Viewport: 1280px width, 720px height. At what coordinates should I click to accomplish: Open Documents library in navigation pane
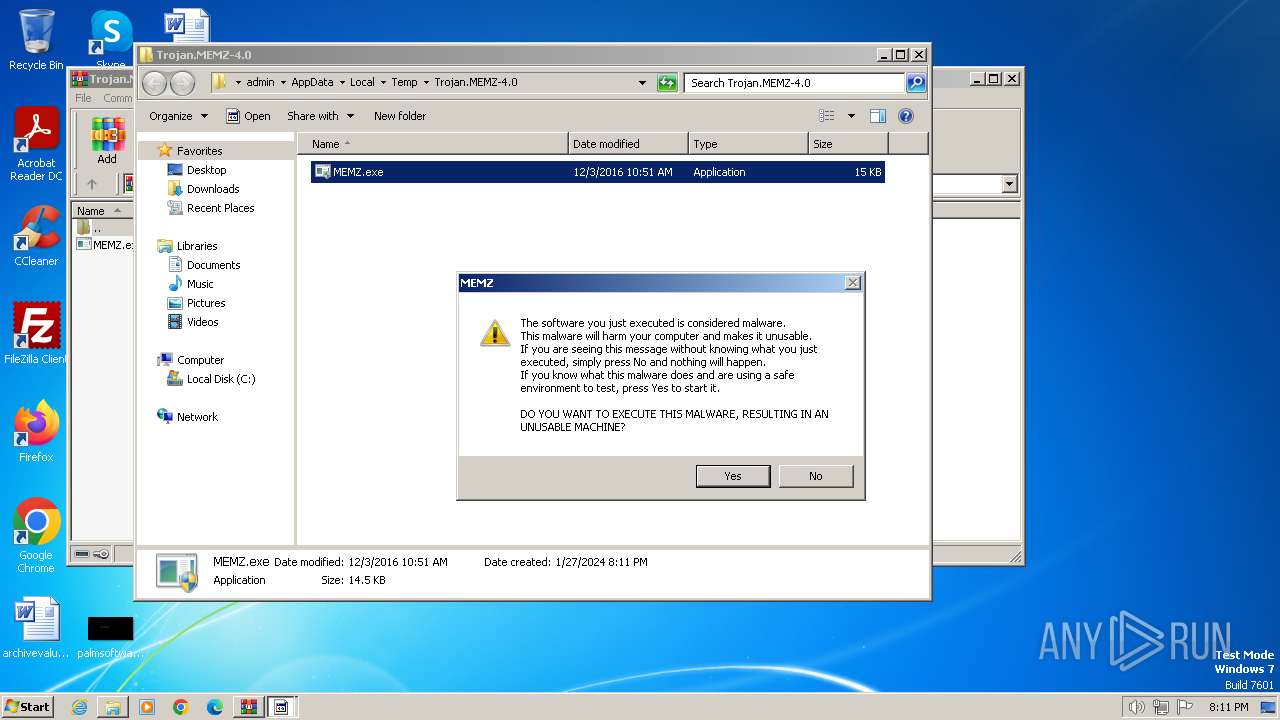[x=213, y=265]
